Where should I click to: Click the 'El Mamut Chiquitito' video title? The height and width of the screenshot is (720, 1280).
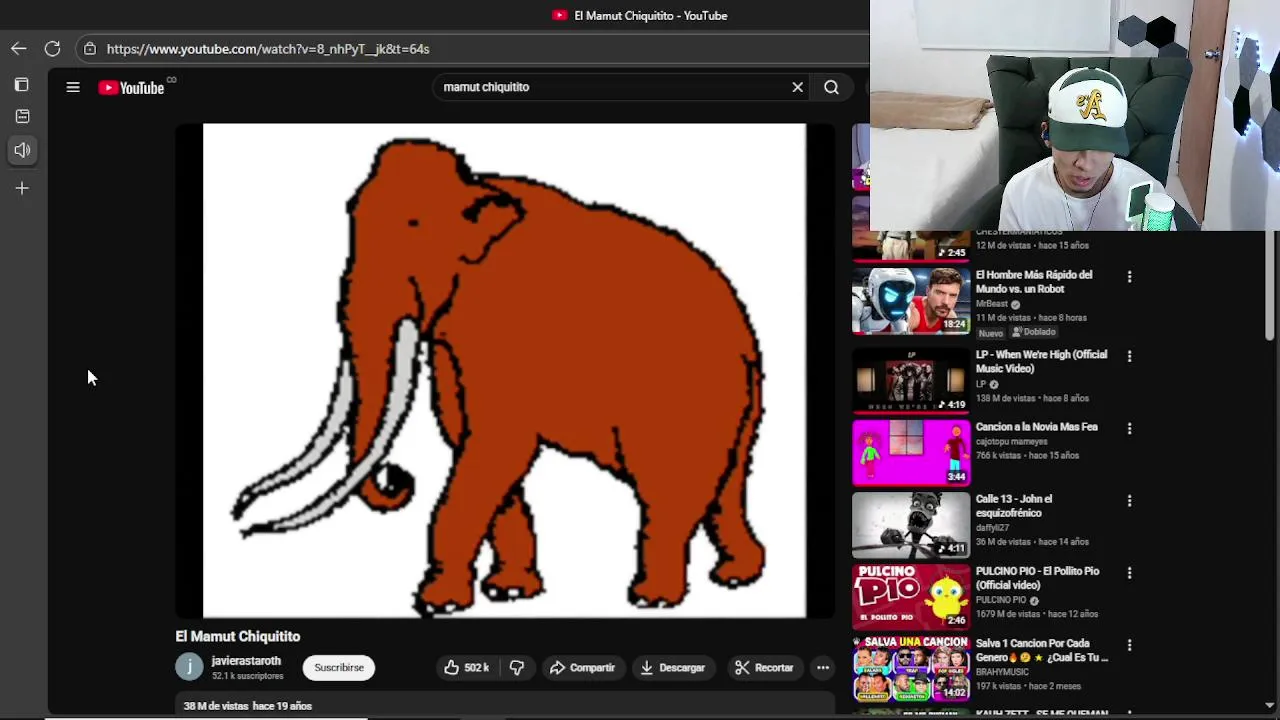(x=238, y=636)
